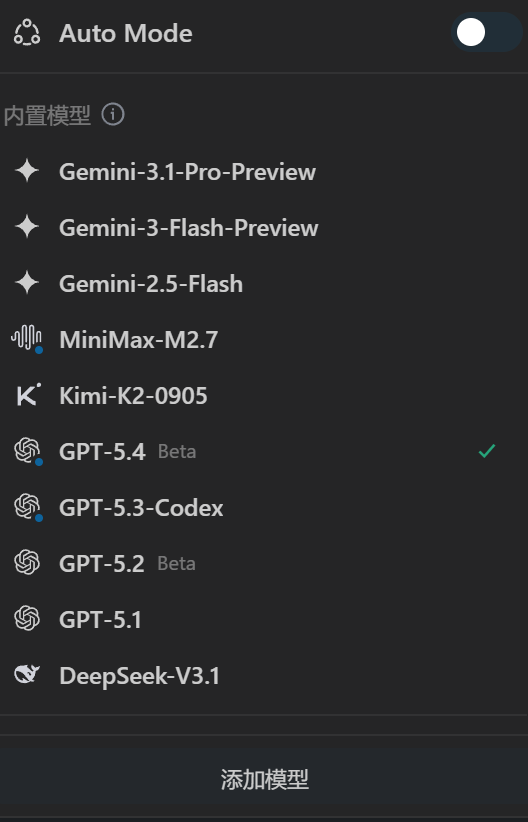Switch to the GPT-5.2 Beta model
528x822 pixels.
(x=264, y=564)
